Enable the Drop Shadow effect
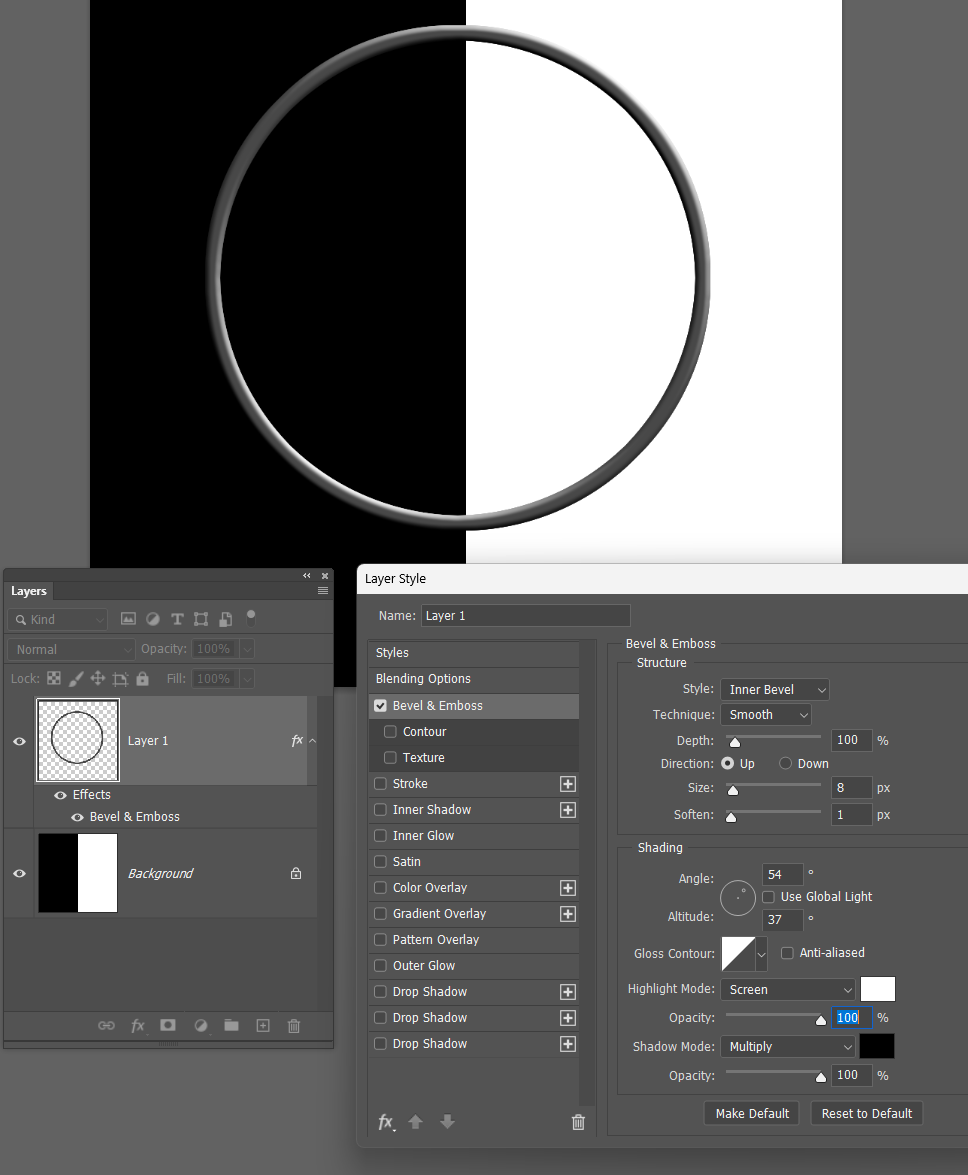Image resolution: width=968 pixels, height=1175 pixels. tap(380, 991)
